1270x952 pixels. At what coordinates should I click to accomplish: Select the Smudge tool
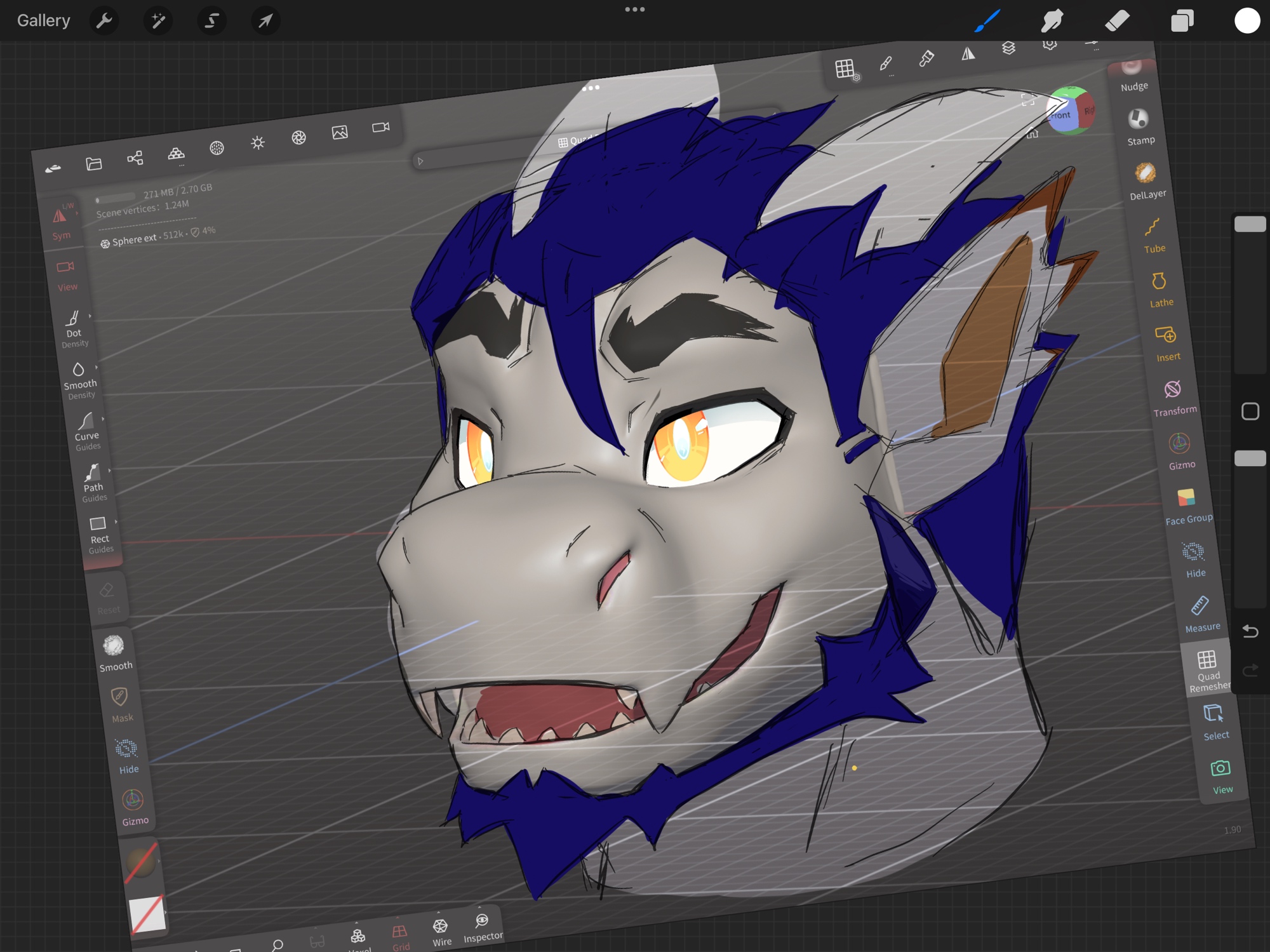pos(1052,21)
